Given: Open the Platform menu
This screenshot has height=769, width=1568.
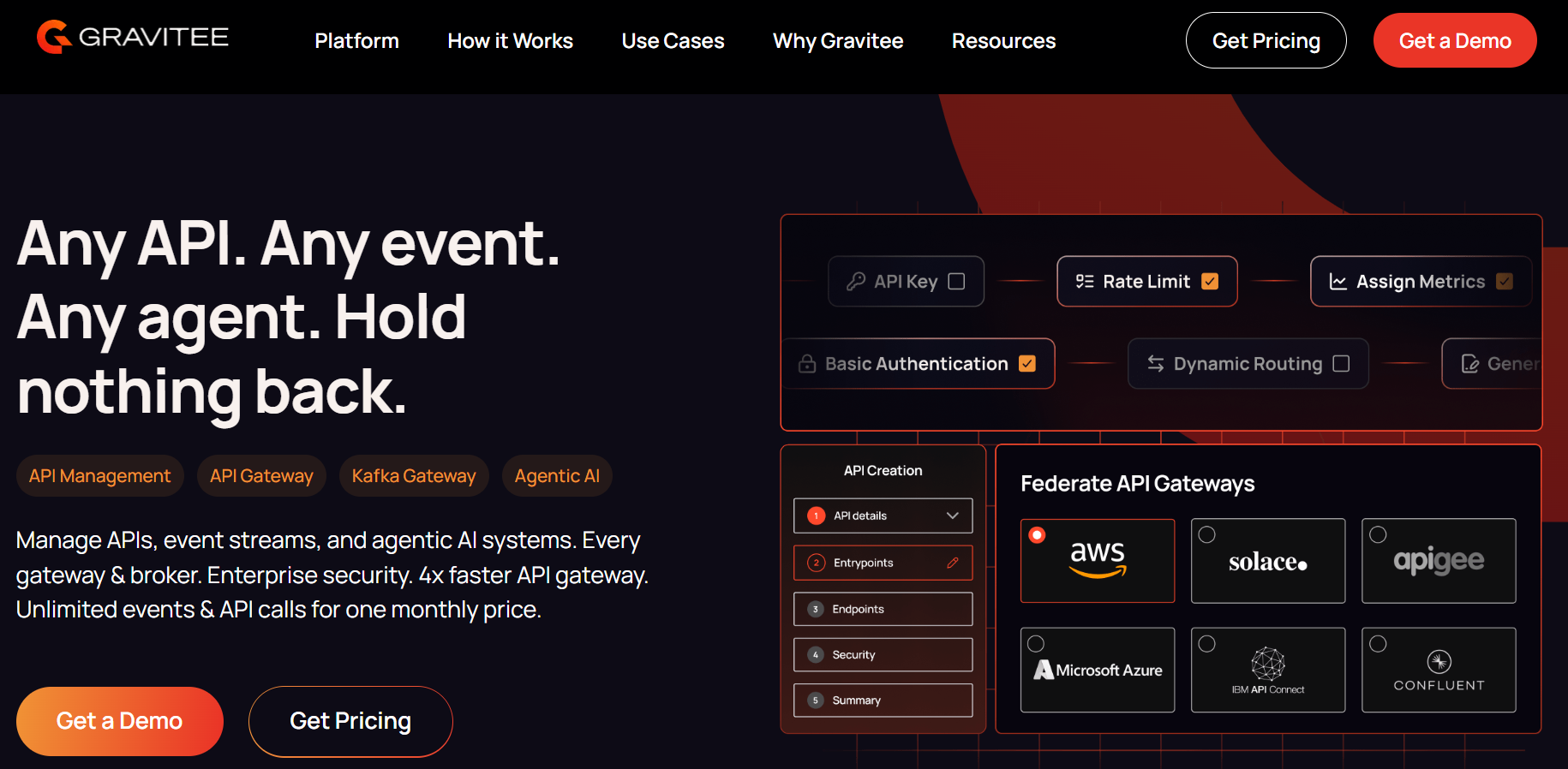Looking at the screenshot, I should [356, 41].
